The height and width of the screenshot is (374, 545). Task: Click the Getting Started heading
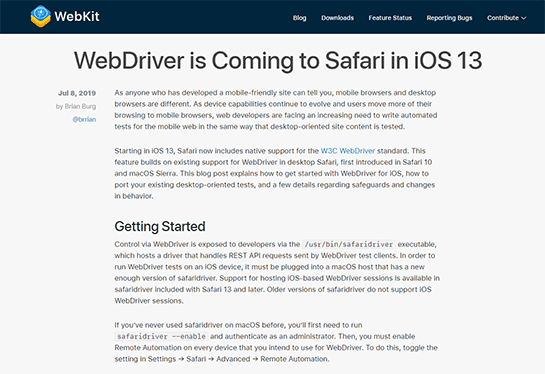[x=160, y=226]
